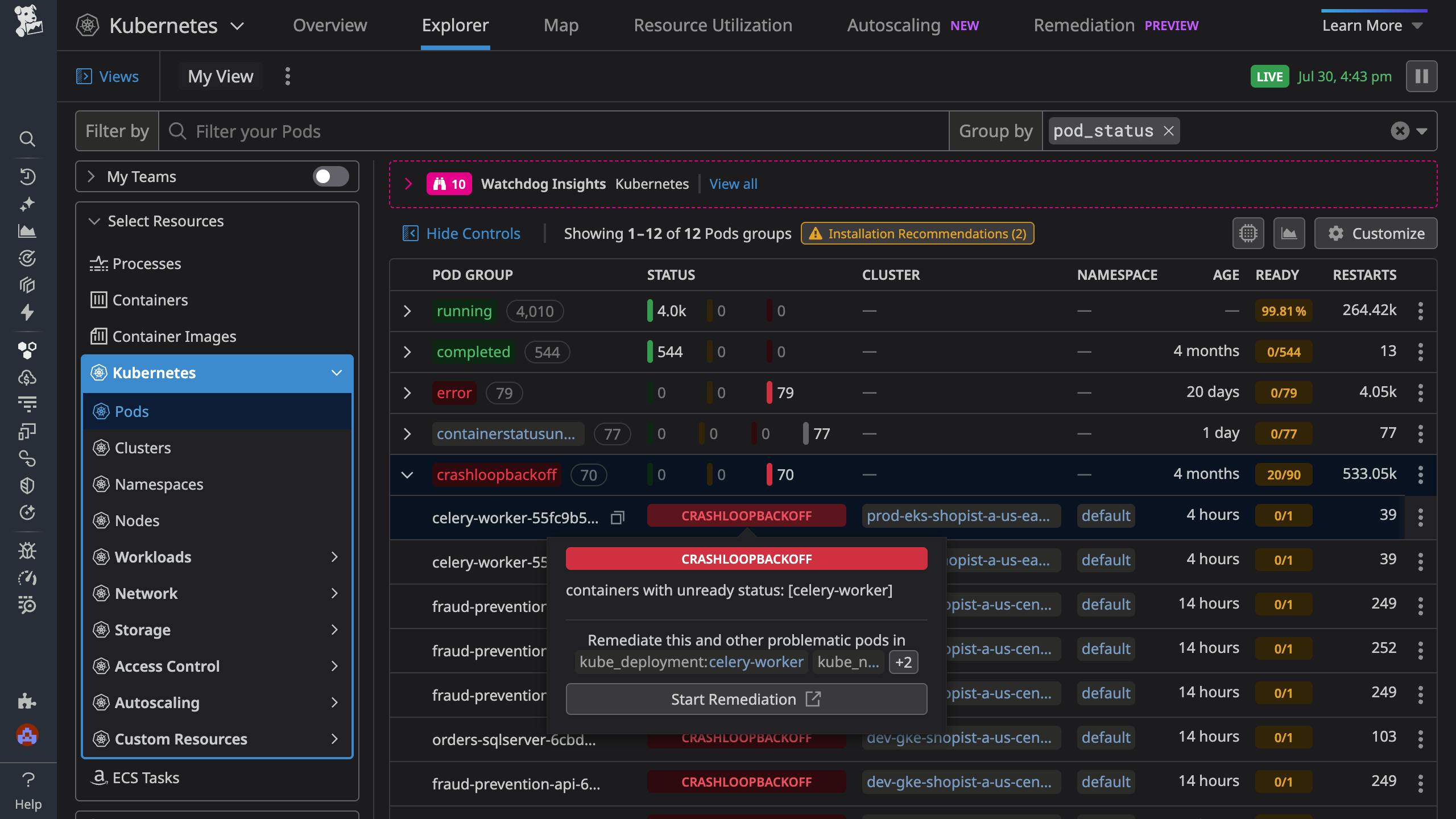1456x819 pixels.
Task: Collapse the crashloopbackoff pod group
Action: 407,474
